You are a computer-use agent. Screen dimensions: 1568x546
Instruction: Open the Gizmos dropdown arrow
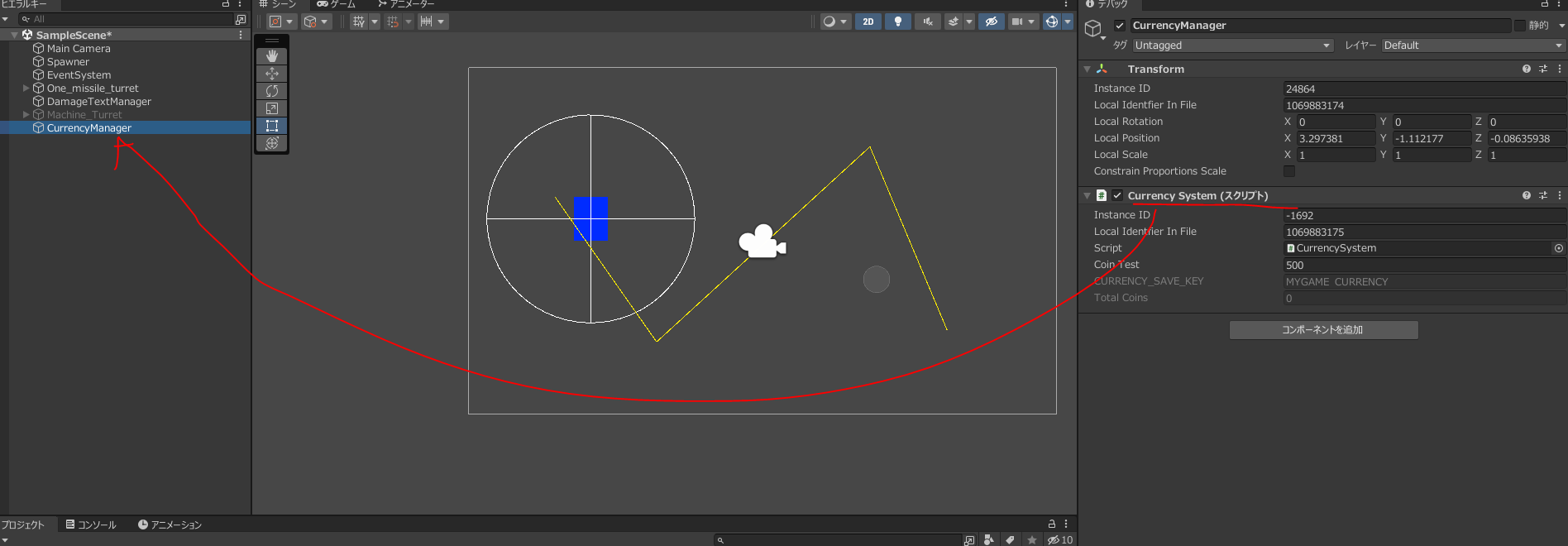1068,22
